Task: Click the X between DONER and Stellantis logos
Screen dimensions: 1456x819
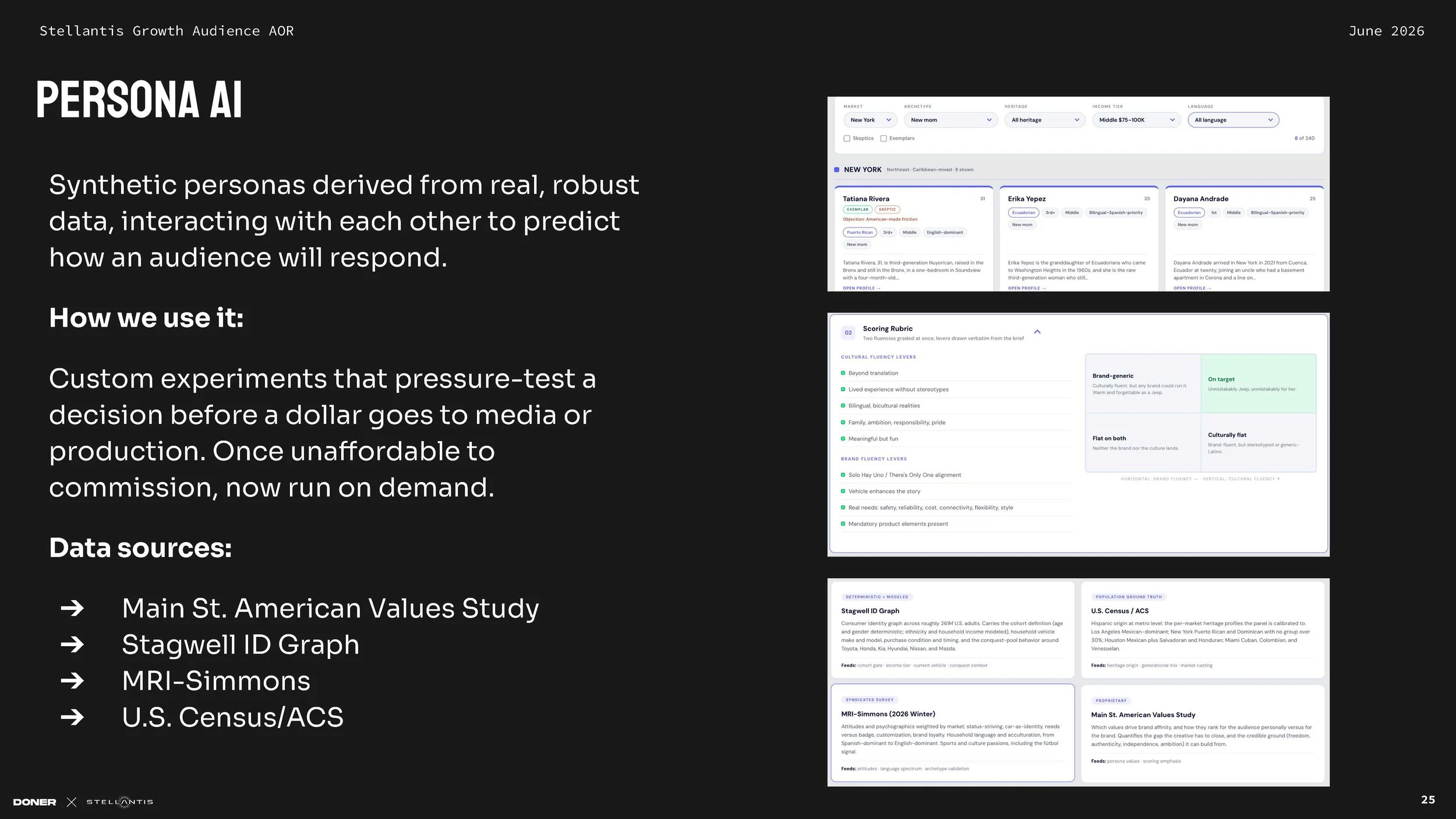Action: [72, 802]
